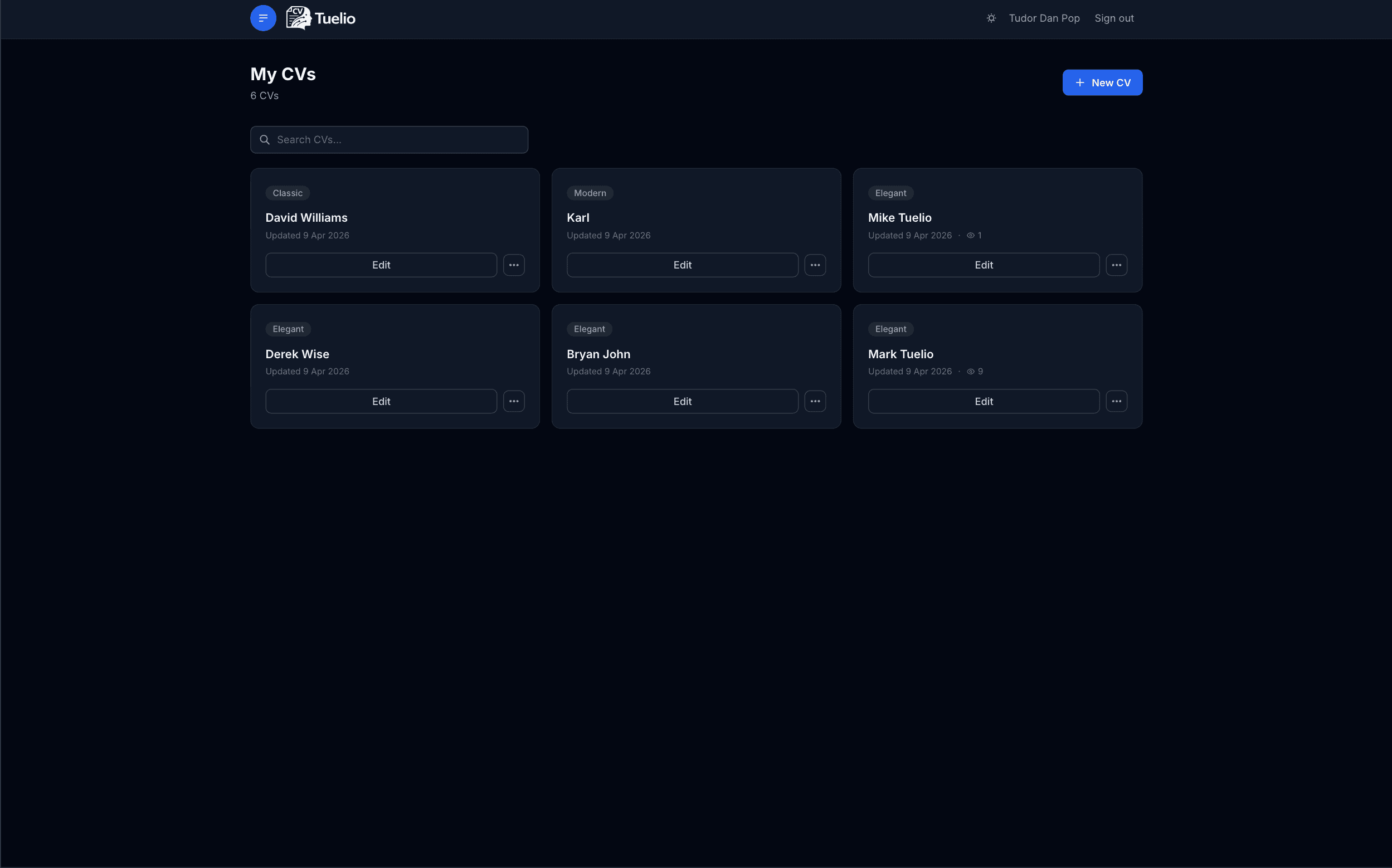
Task: Click Sign out
Action: 1113,18
